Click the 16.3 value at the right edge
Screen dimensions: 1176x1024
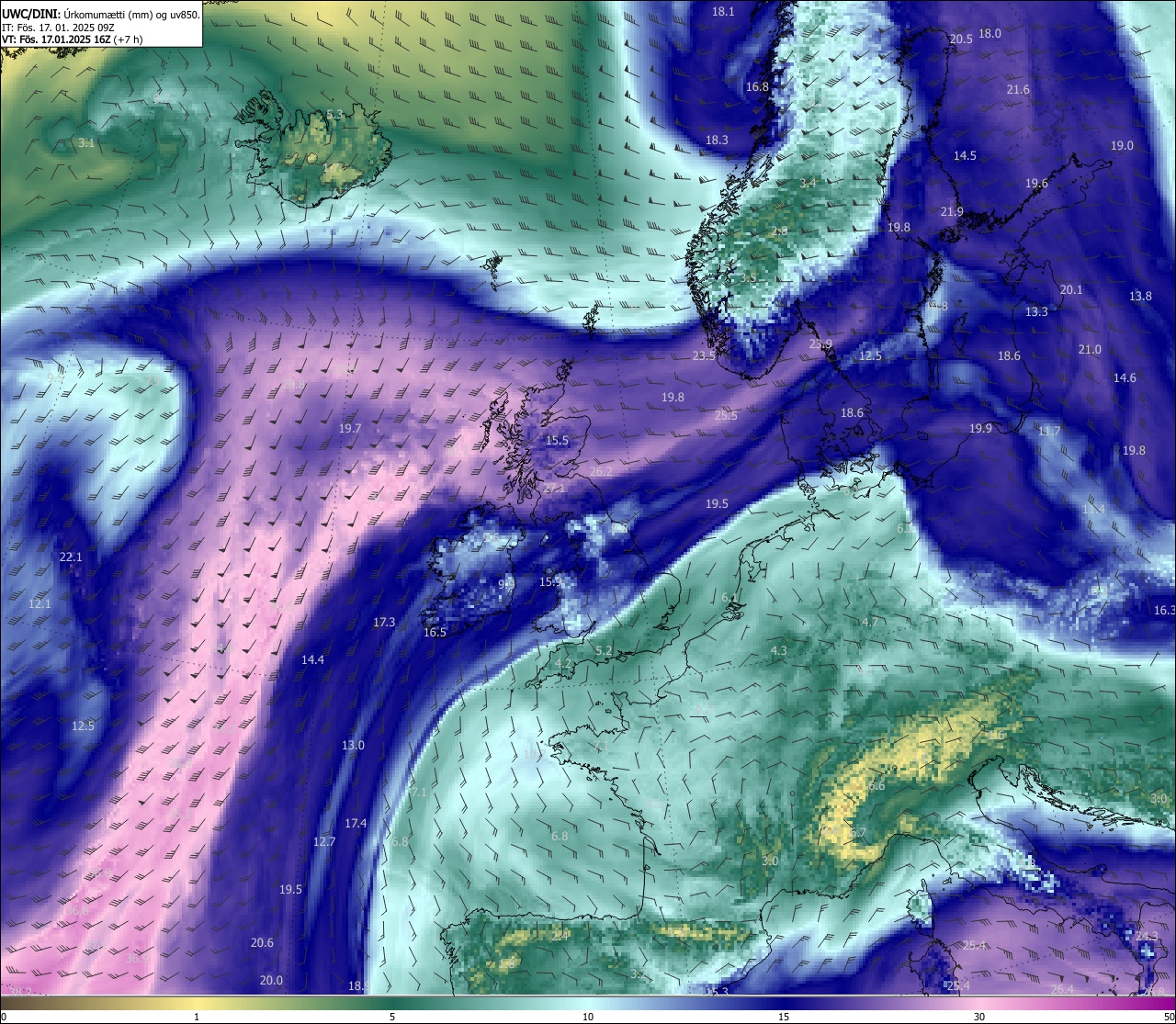coord(1164,610)
